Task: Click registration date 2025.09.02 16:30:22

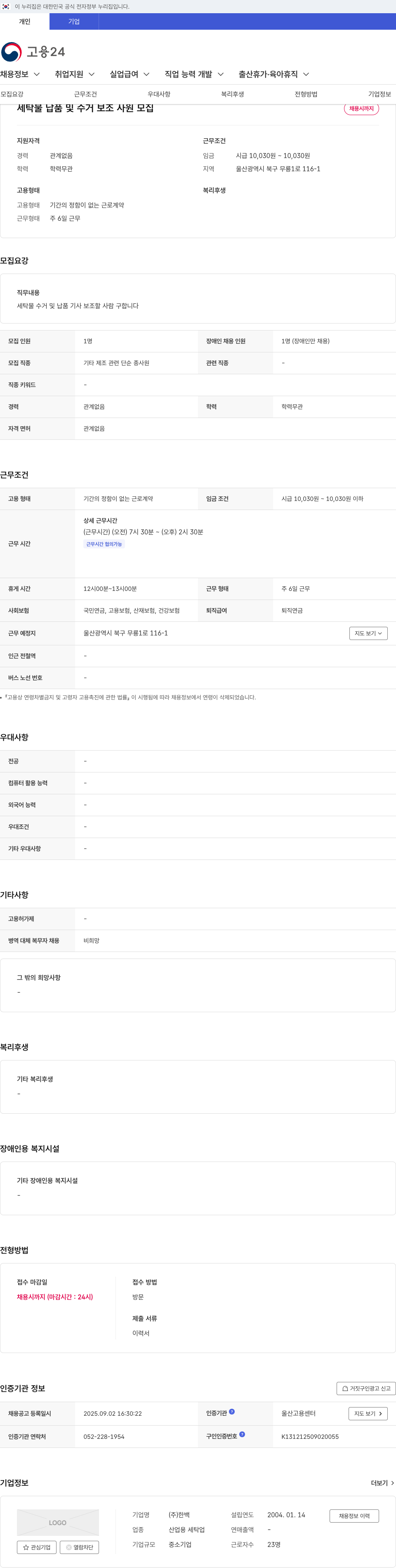Action: 113,1413
